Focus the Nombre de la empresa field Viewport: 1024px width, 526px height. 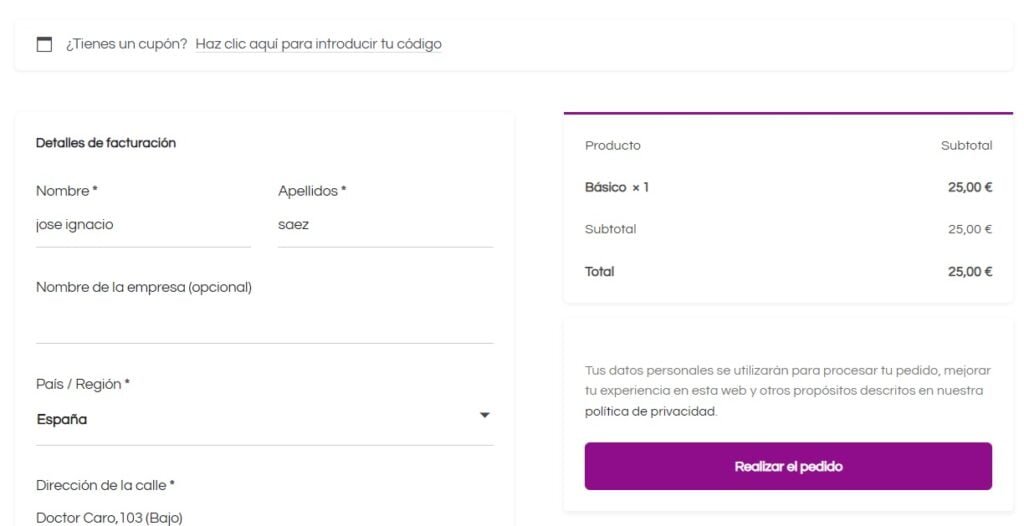point(264,321)
